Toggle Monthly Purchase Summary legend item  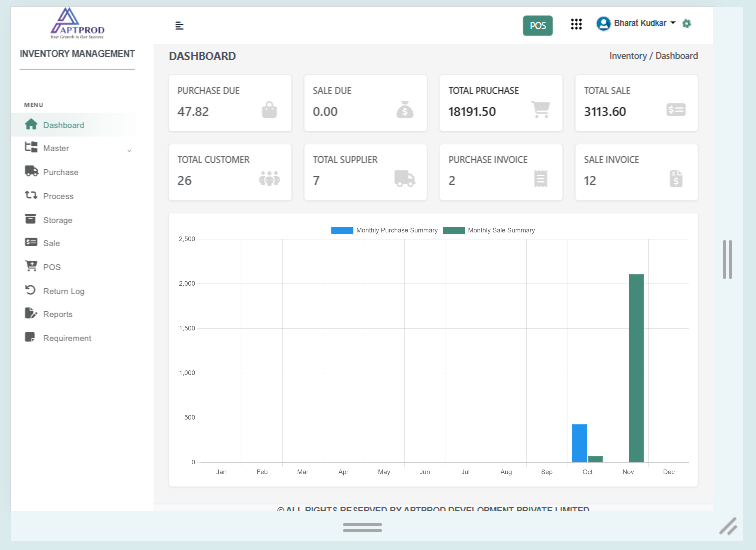385,230
